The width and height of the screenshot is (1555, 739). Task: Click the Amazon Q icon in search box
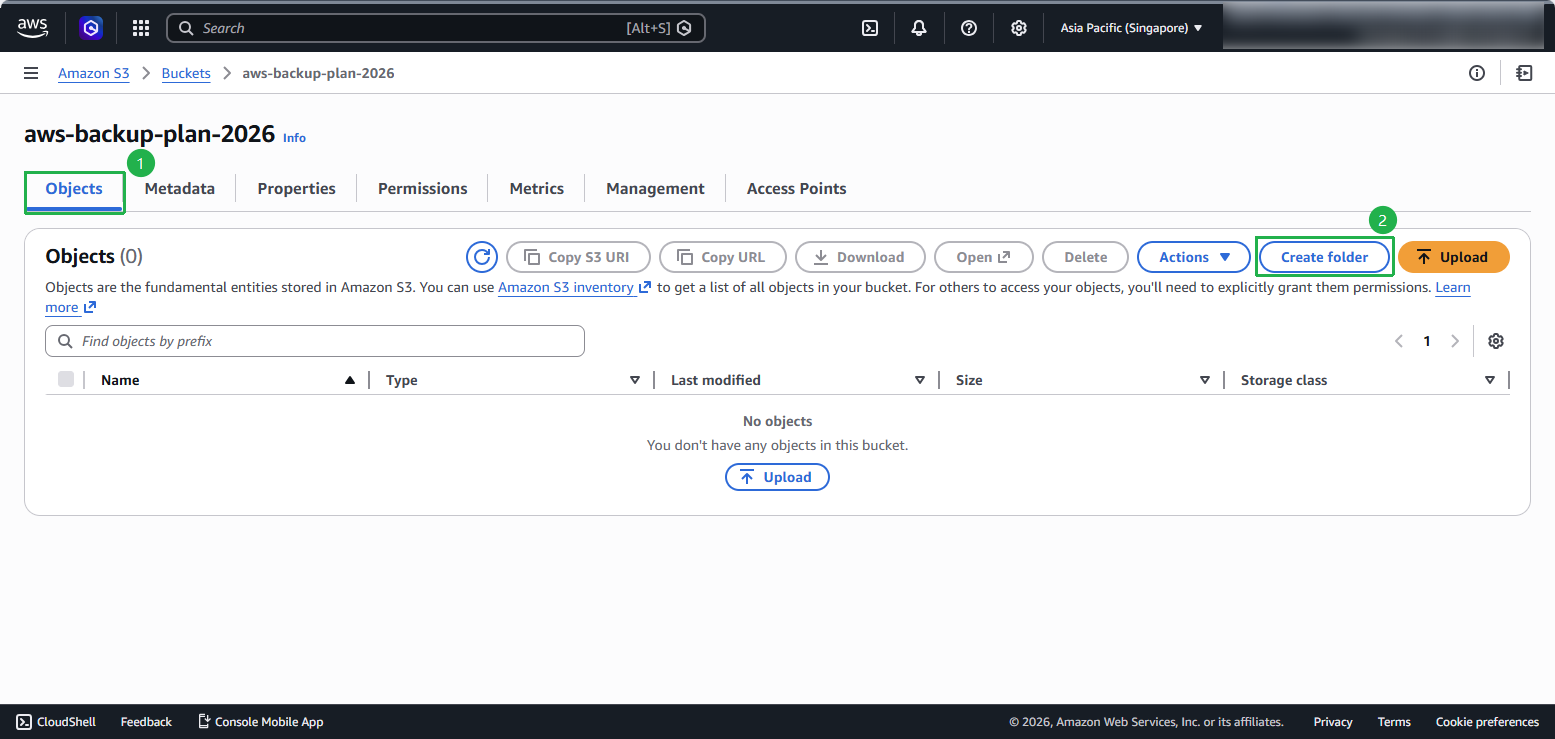point(684,28)
